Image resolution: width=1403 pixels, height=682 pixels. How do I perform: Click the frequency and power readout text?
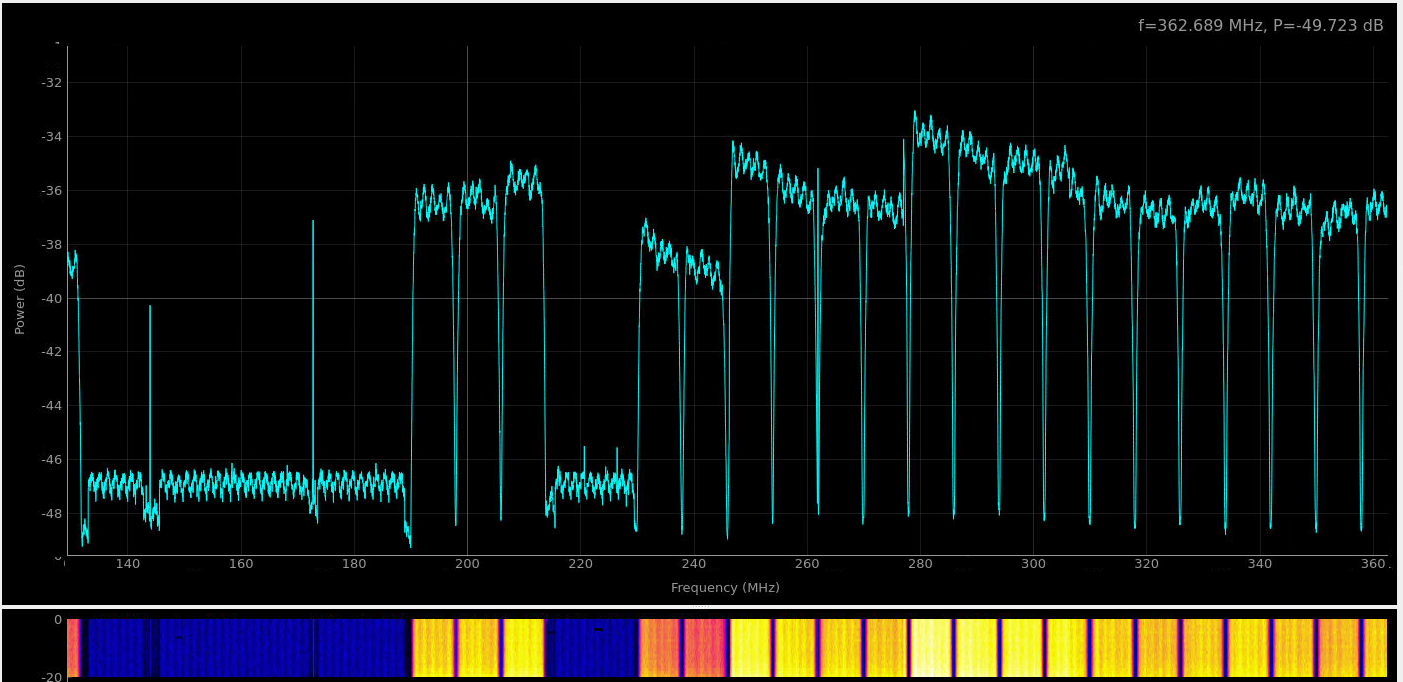tap(1260, 26)
